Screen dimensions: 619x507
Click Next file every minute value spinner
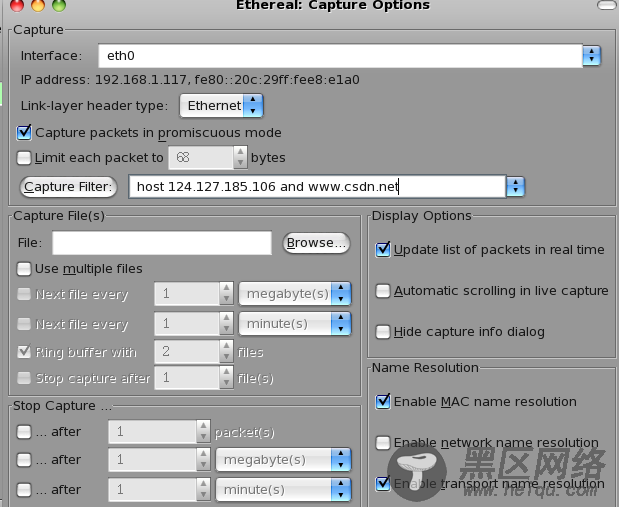coord(194,324)
